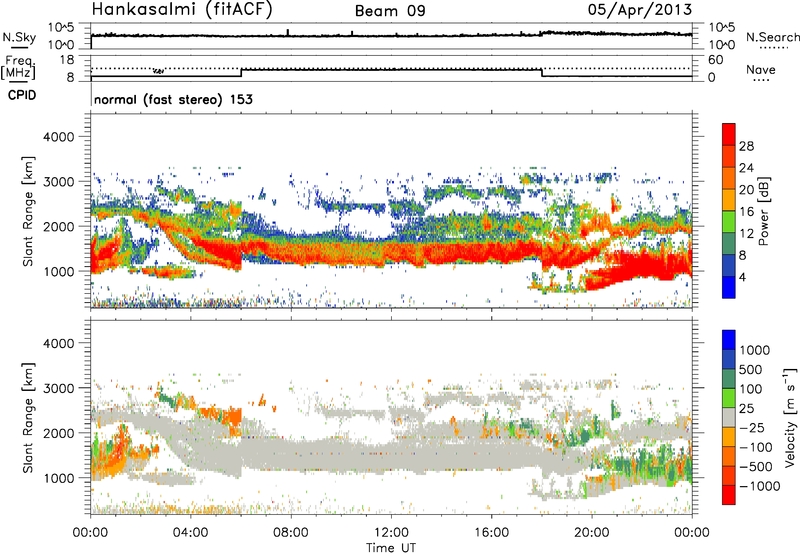
Task: Click the gray ±25 band on the Velocity color bar
Action: 729,417
